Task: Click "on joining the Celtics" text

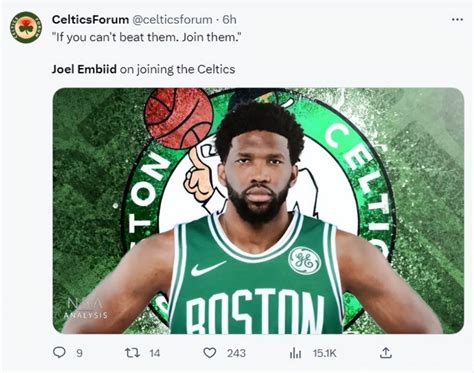Action: point(177,70)
